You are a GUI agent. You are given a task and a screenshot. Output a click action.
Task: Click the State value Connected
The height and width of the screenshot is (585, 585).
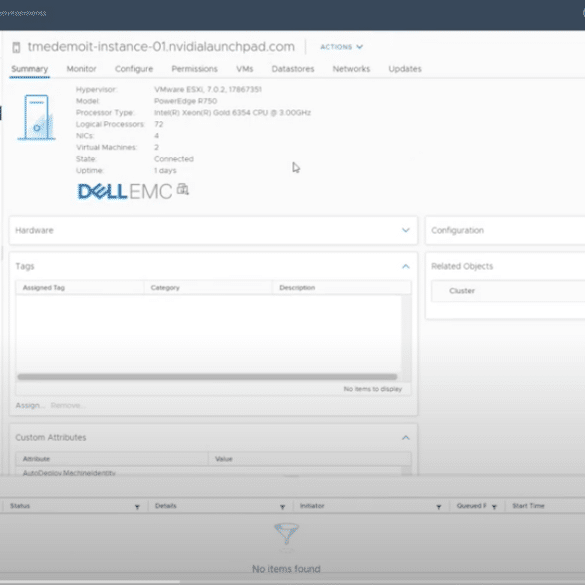[173, 159]
